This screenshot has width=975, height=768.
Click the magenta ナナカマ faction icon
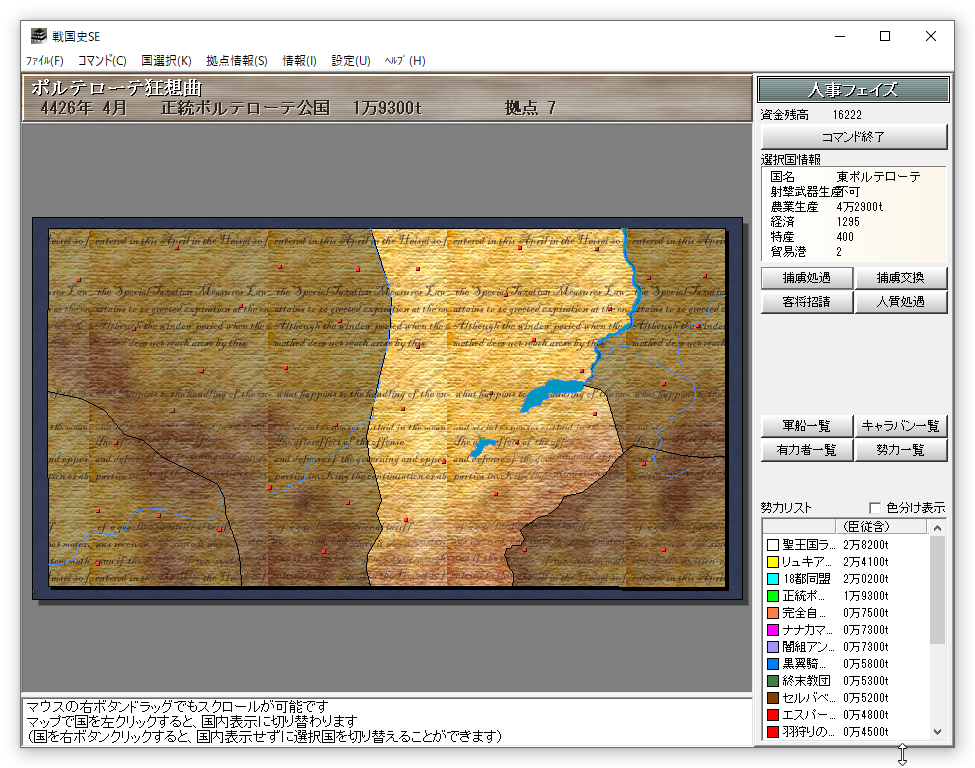772,630
